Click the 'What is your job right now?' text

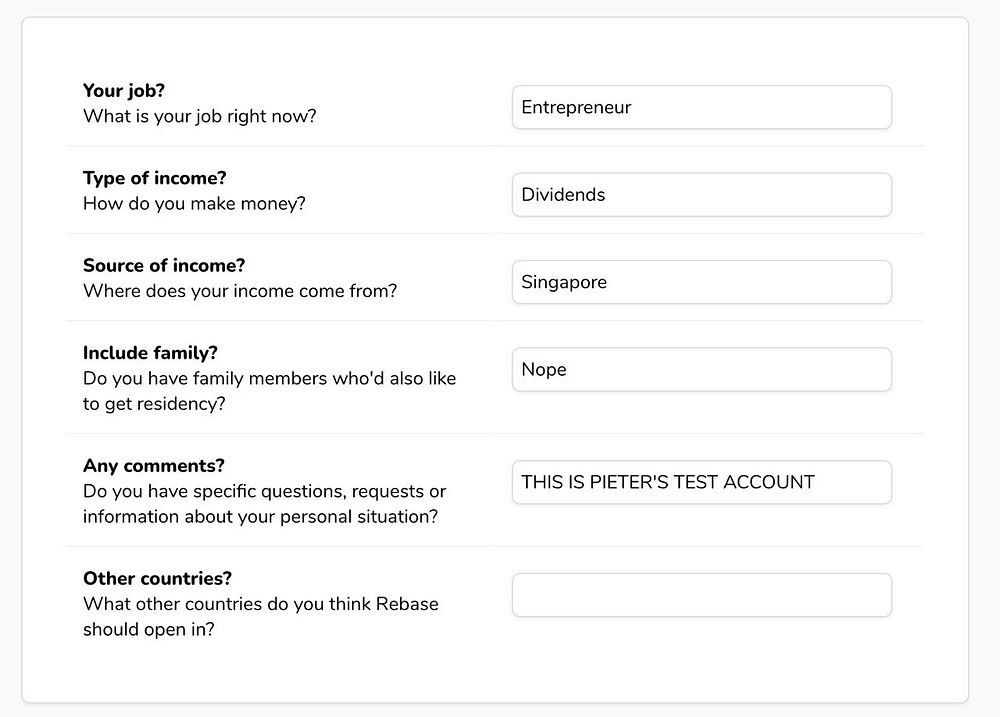(200, 116)
